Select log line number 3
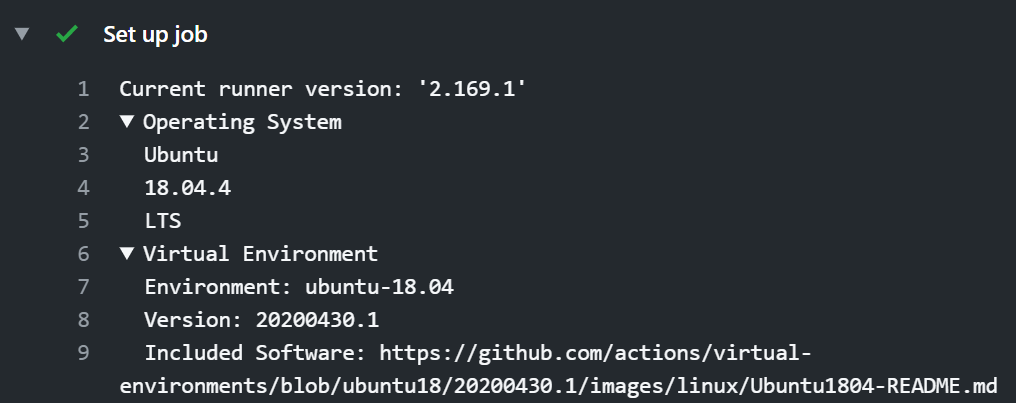Screen dimensions: 1016x403 [83, 155]
